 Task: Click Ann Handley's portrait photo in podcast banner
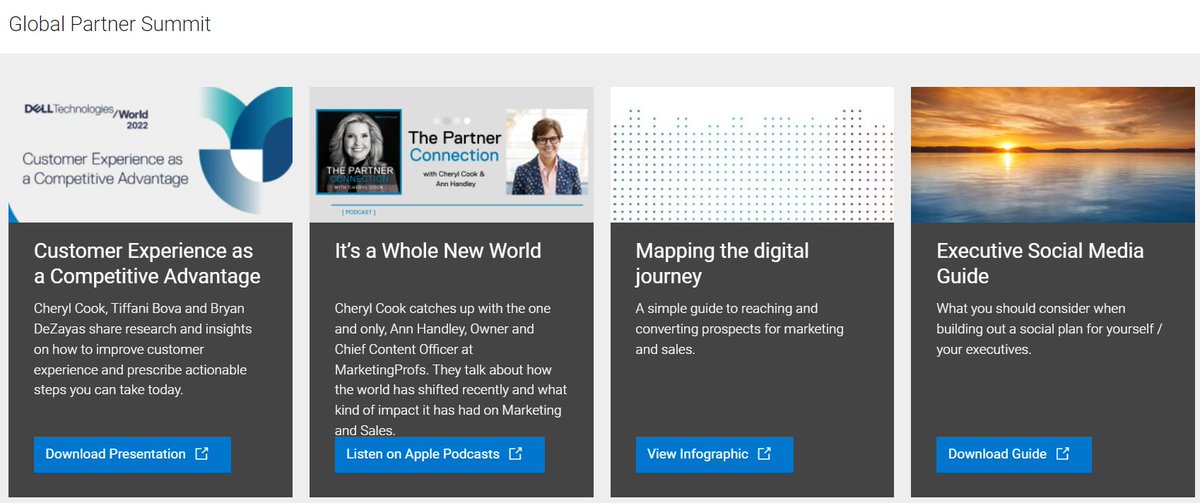(x=545, y=152)
